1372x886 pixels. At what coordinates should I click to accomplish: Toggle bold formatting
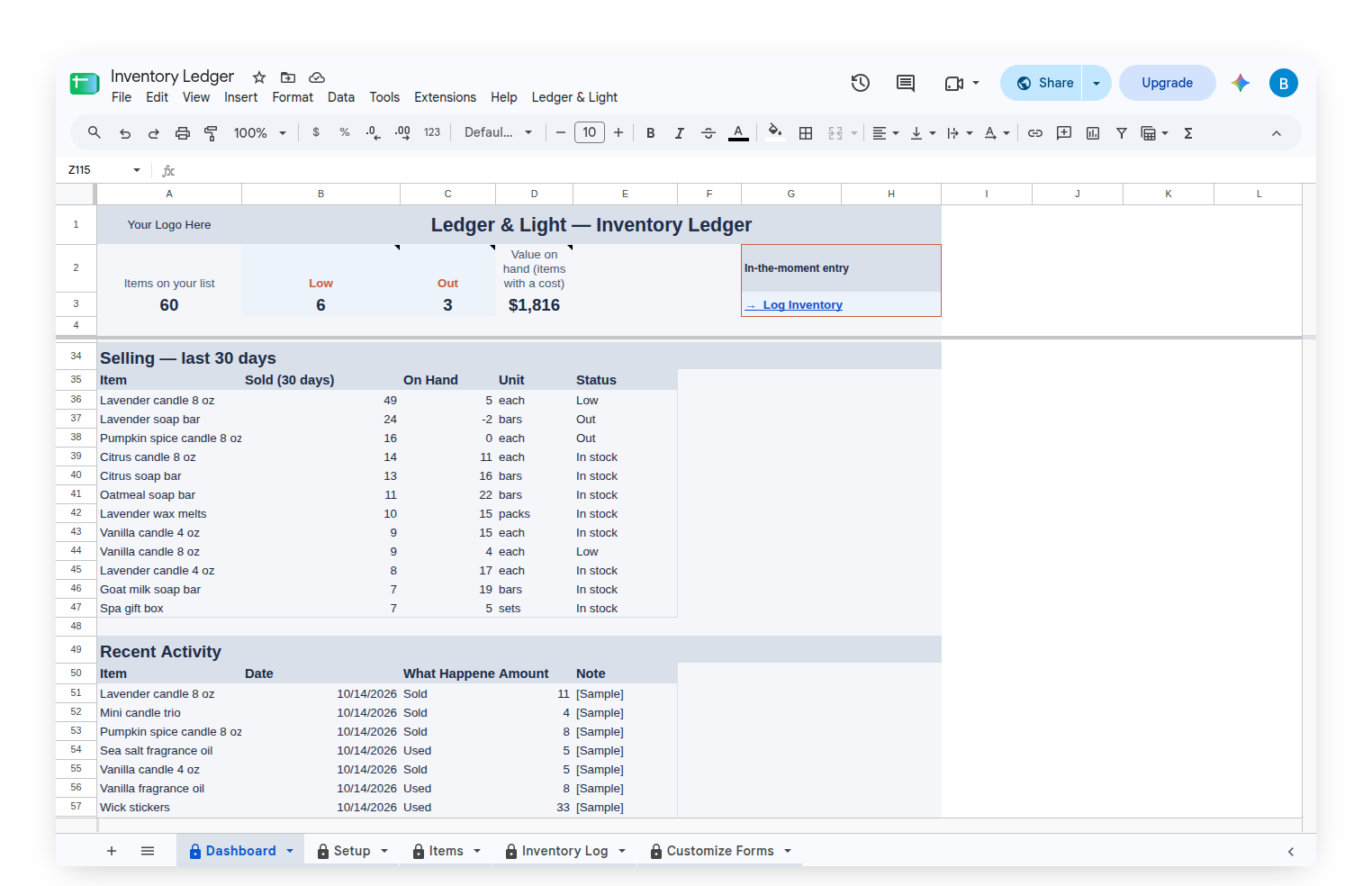coord(651,133)
